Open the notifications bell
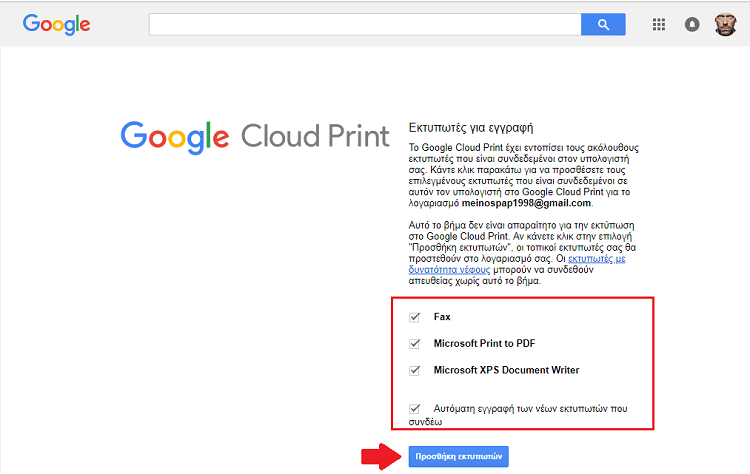The width and height of the screenshot is (750, 474). point(692,24)
